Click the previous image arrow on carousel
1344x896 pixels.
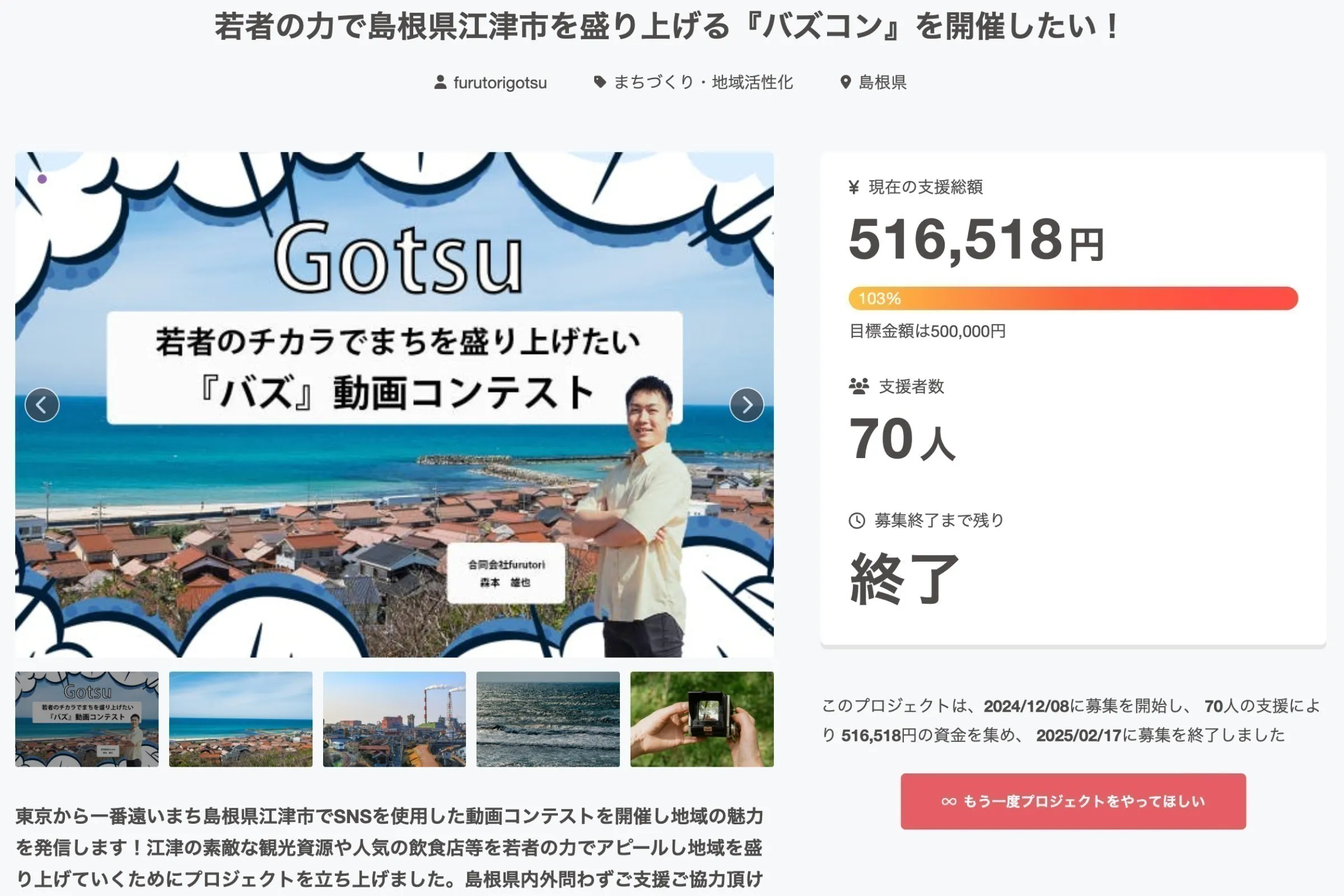pyautogui.click(x=41, y=405)
